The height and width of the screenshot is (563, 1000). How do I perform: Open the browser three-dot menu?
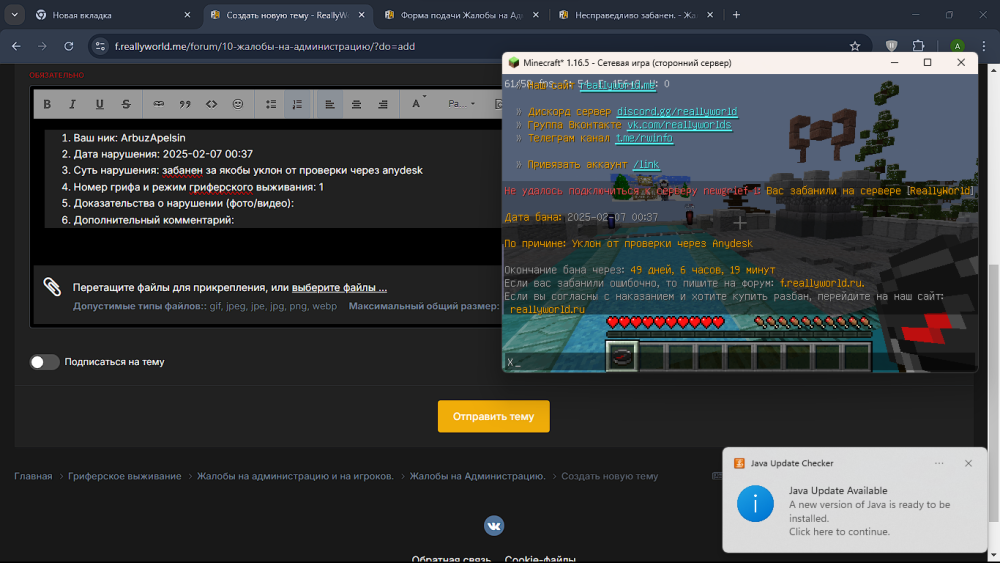[x=984, y=46]
